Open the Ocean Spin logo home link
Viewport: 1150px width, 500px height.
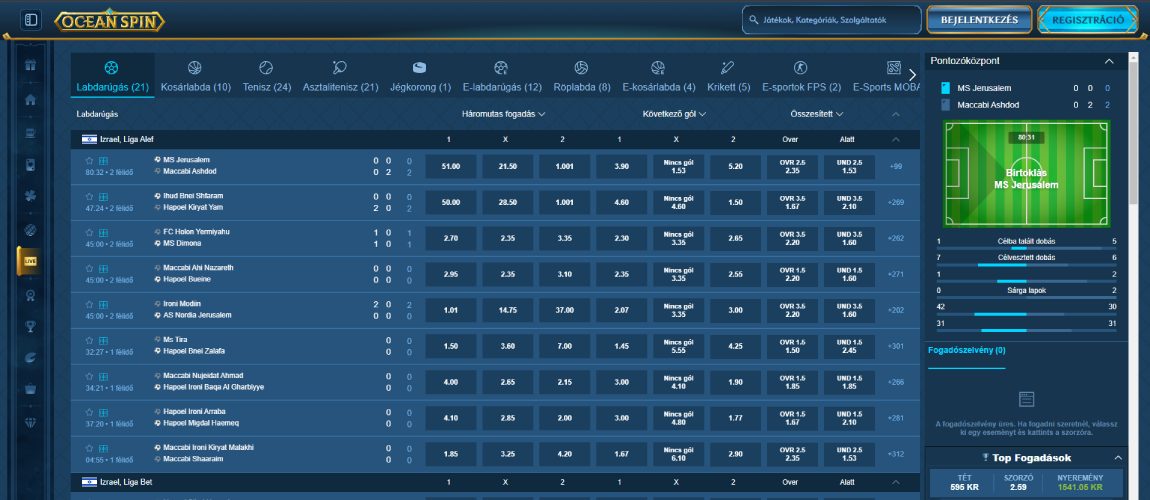point(109,21)
